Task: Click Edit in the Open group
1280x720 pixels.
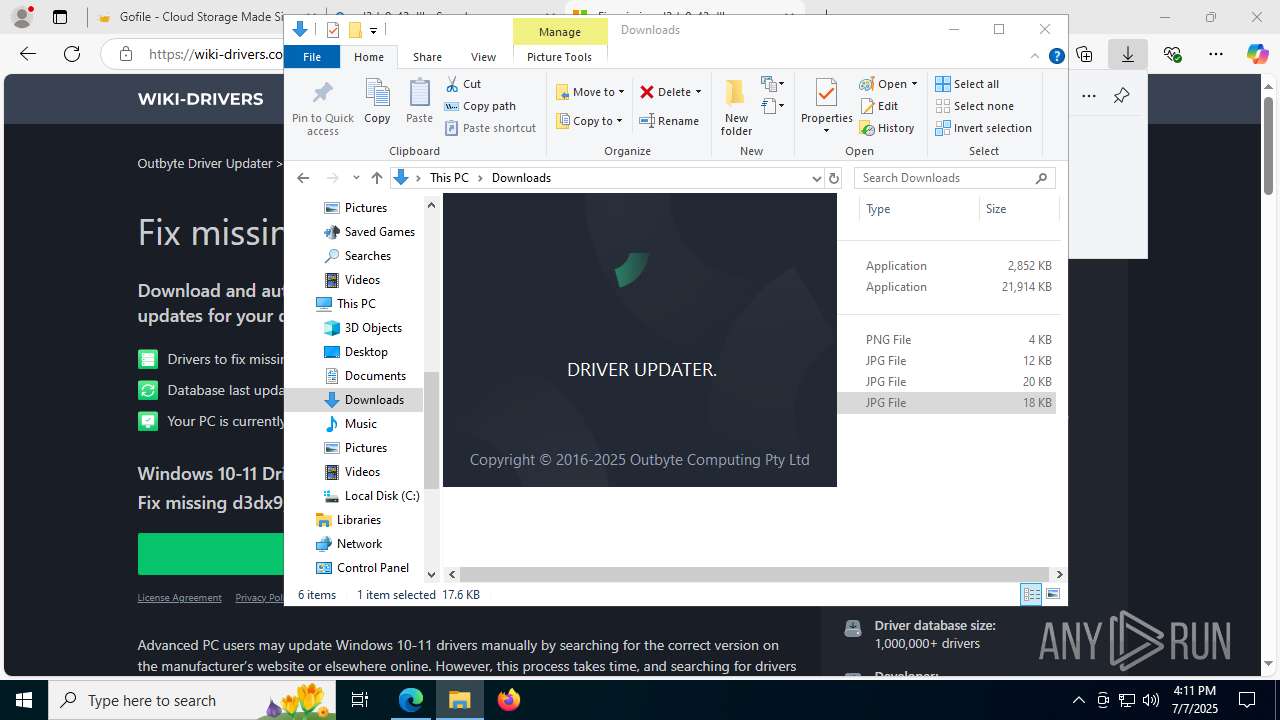Action: pos(879,106)
